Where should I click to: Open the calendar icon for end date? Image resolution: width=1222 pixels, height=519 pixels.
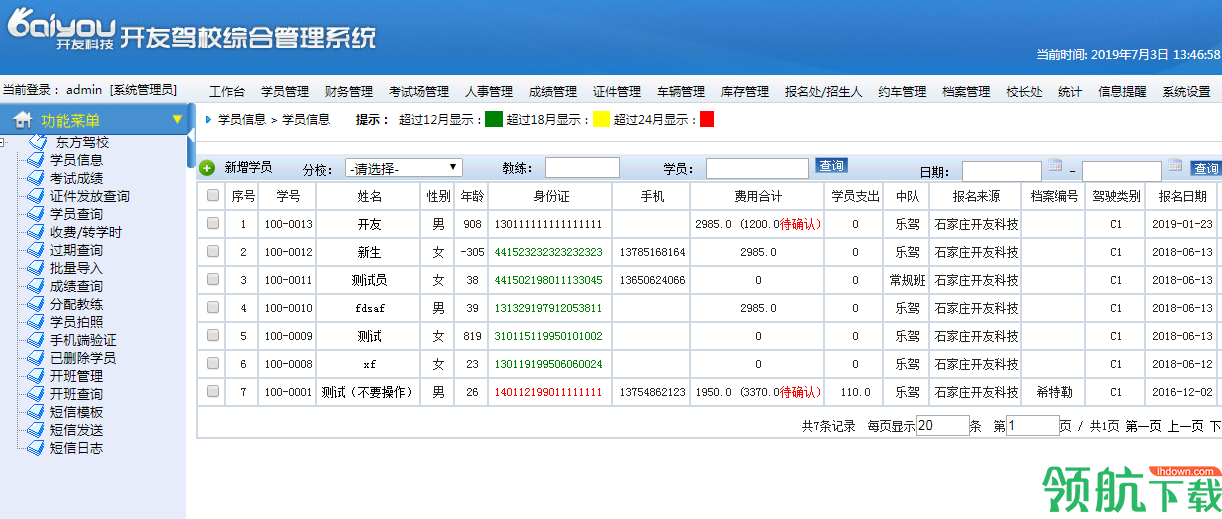click(1175, 165)
